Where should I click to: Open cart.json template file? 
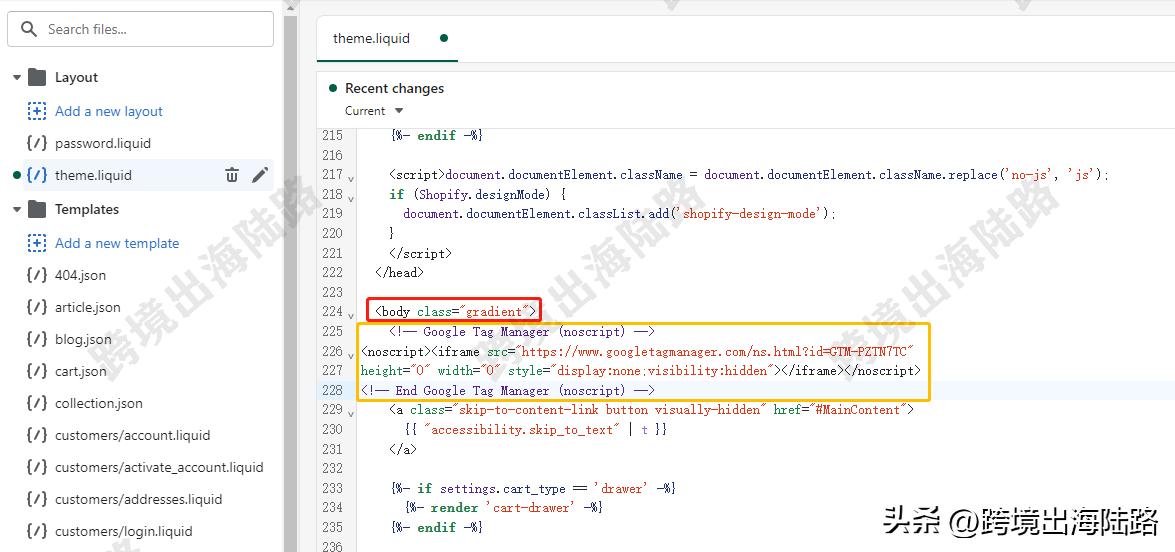point(81,371)
